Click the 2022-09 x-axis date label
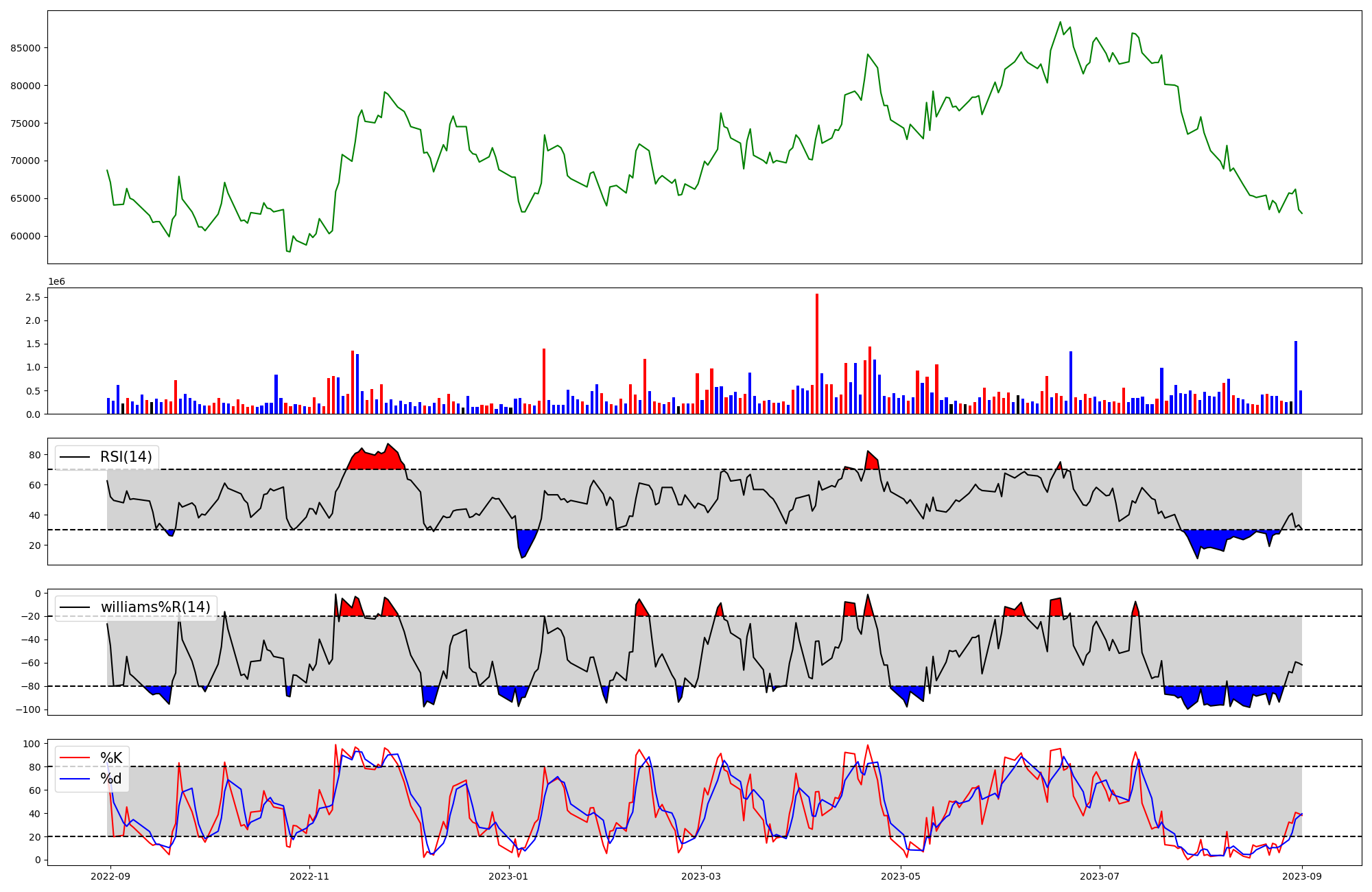Image resolution: width=1372 pixels, height=892 pixels. (110, 876)
